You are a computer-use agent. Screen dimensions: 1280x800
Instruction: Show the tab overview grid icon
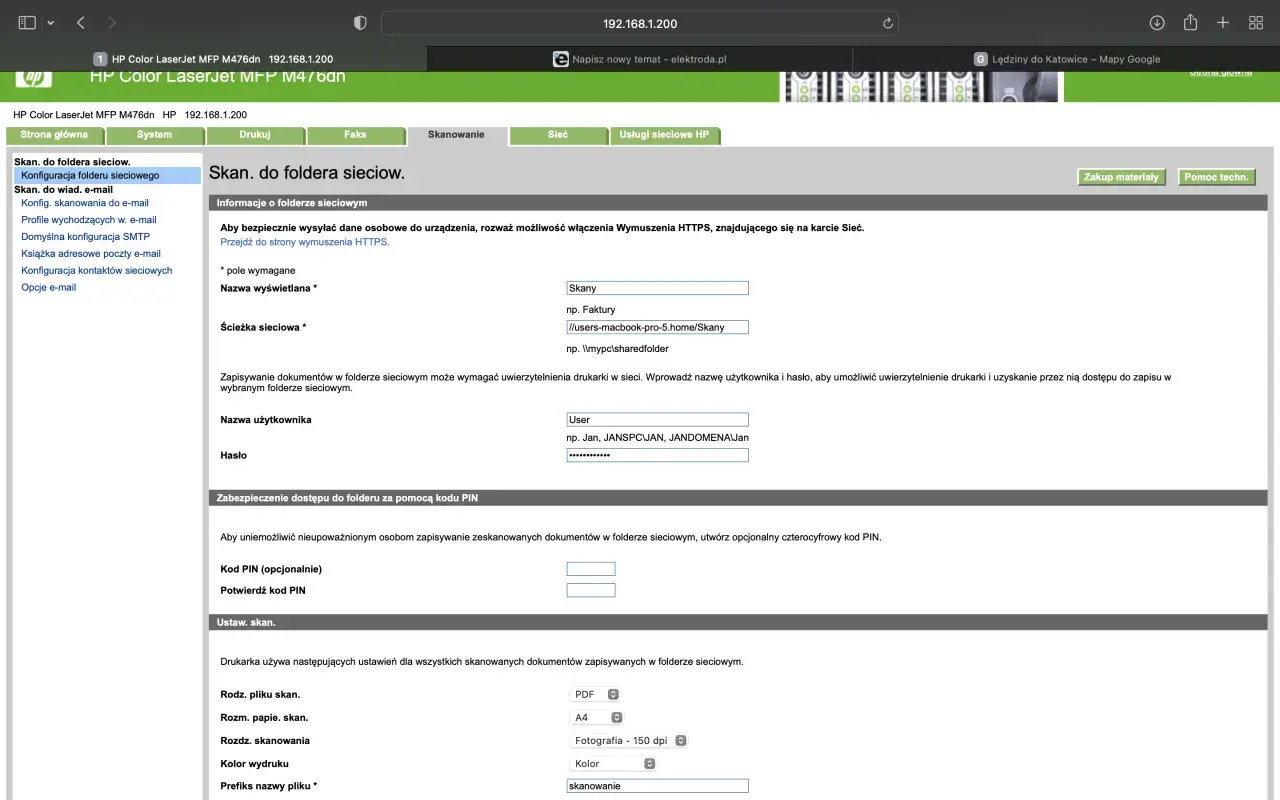tap(1256, 23)
